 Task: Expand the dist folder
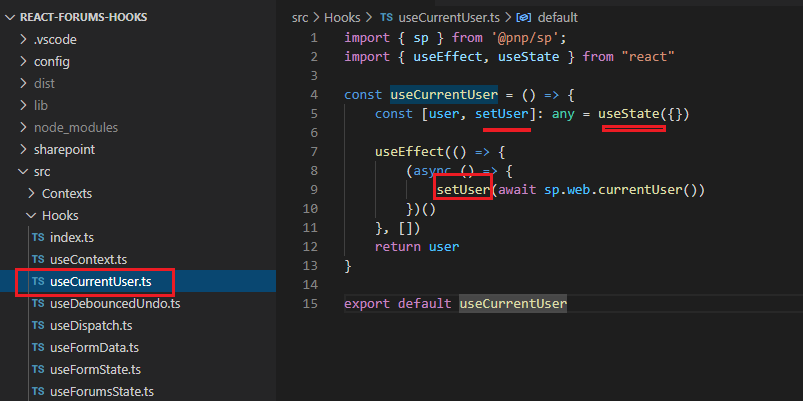click(45, 84)
